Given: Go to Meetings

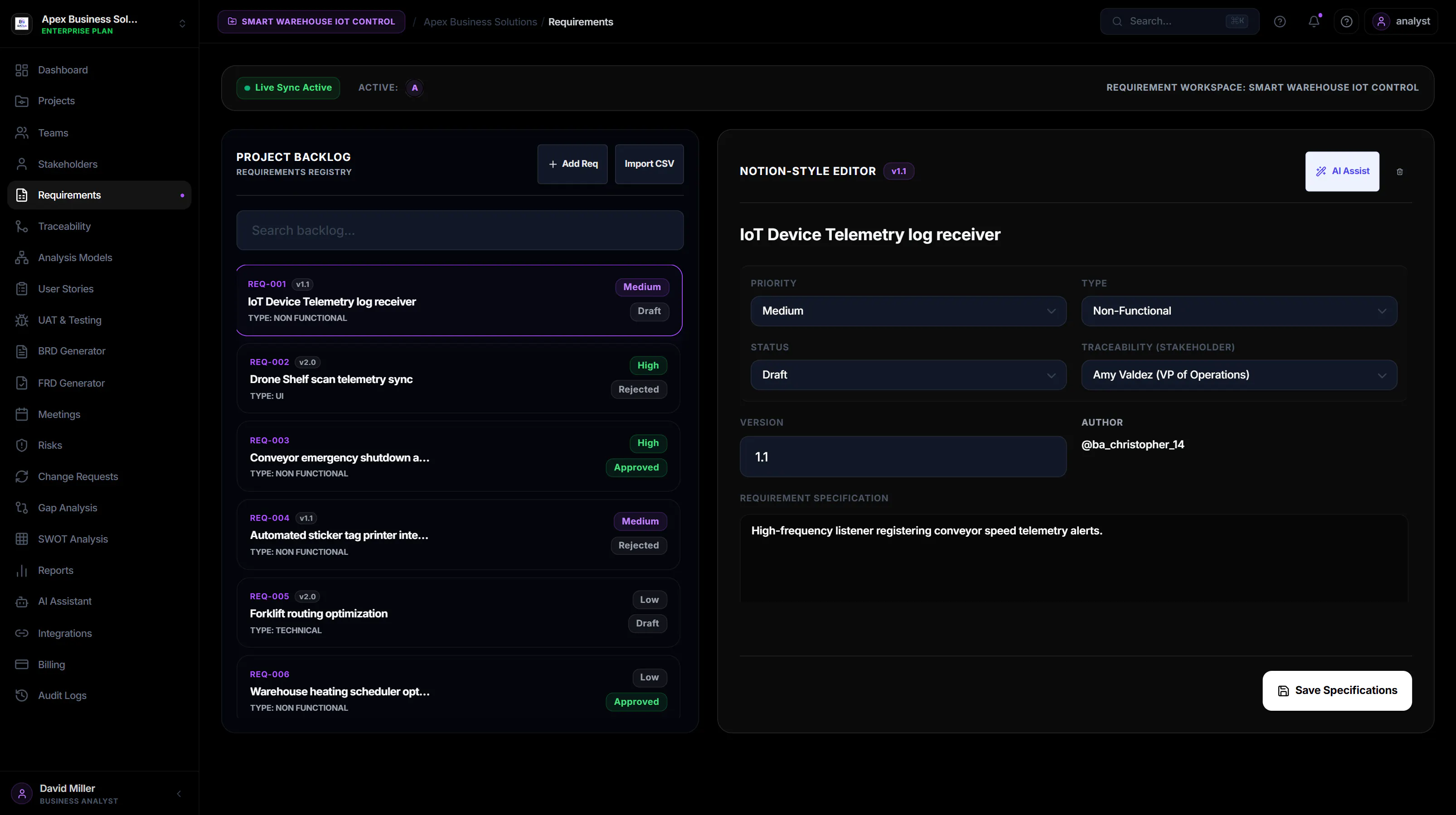Looking at the screenshot, I should tap(99, 414).
